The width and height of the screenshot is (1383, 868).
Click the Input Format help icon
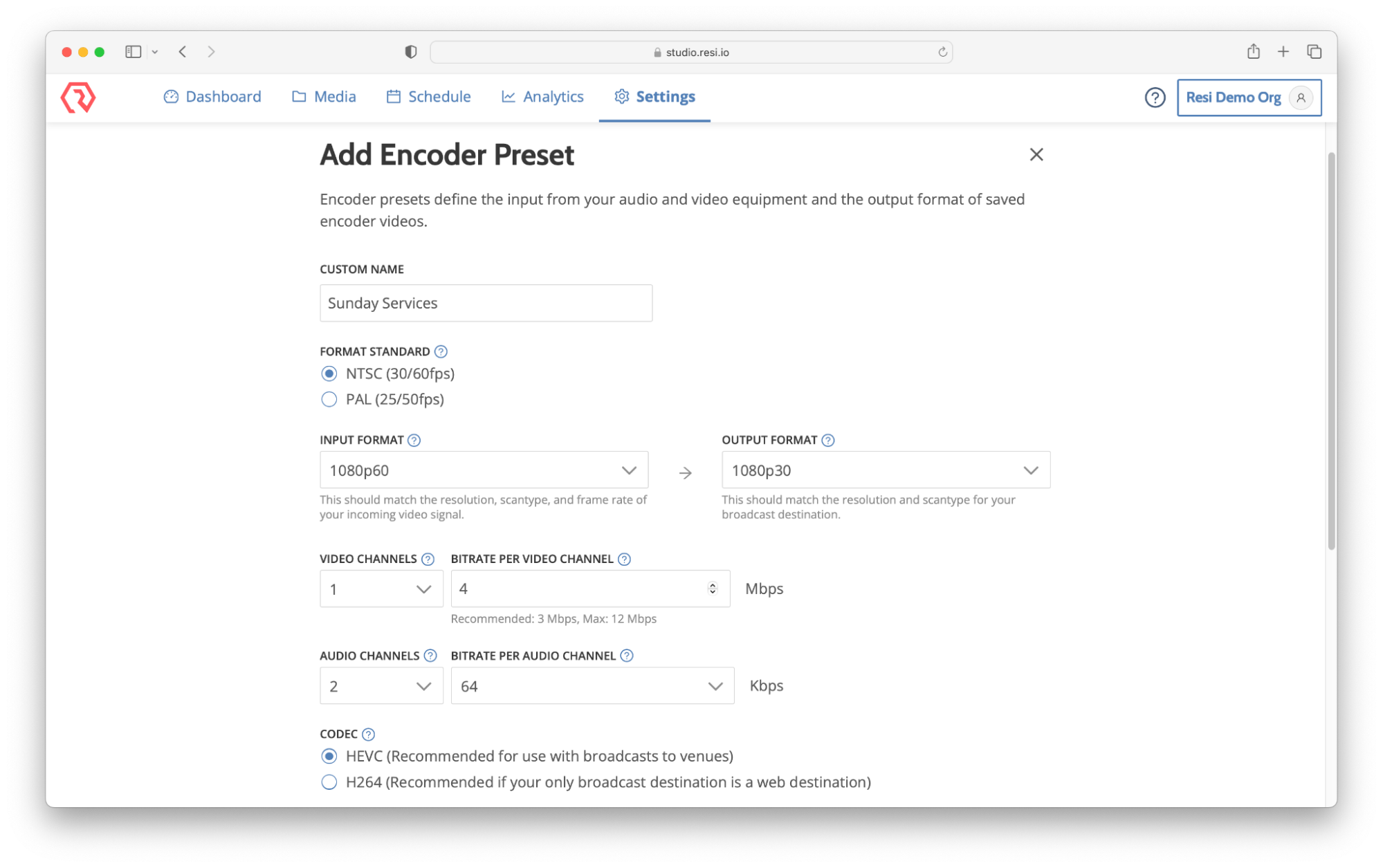click(x=414, y=440)
